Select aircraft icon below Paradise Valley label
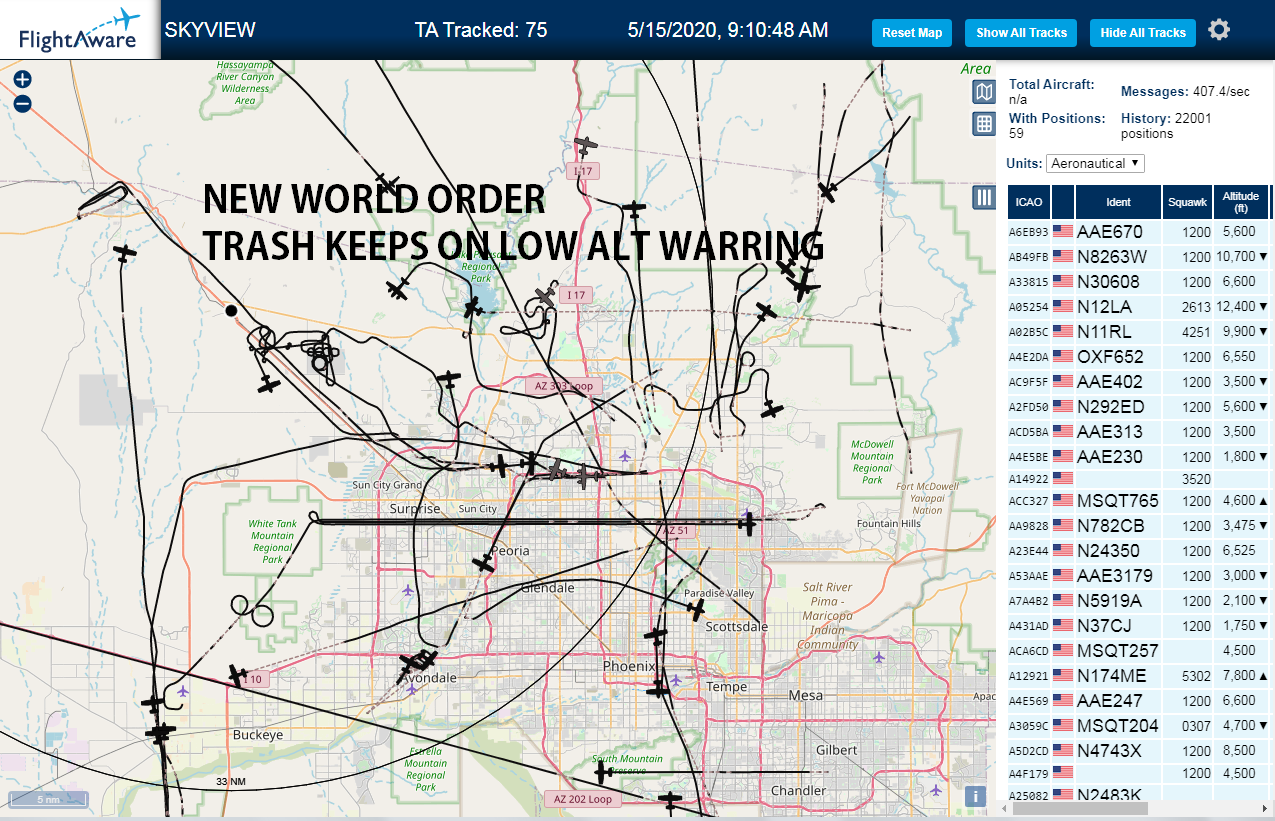Image resolution: width=1275 pixels, height=821 pixels. 697,609
